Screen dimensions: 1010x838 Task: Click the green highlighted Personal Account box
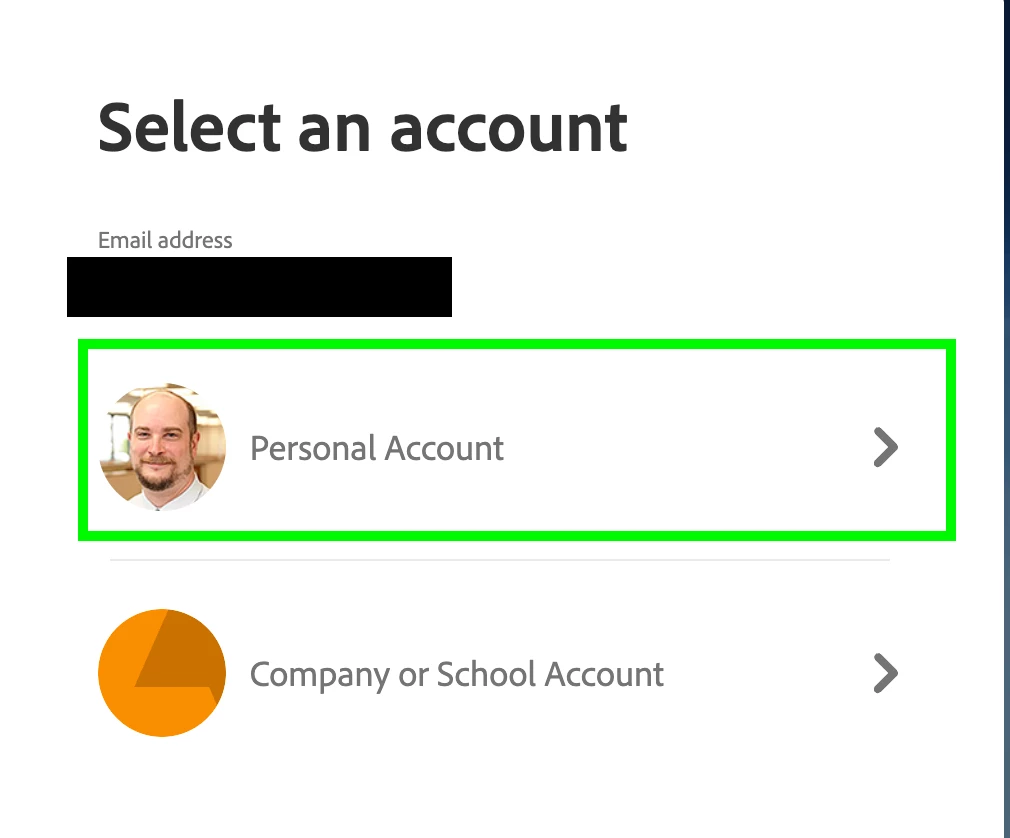[517, 441]
